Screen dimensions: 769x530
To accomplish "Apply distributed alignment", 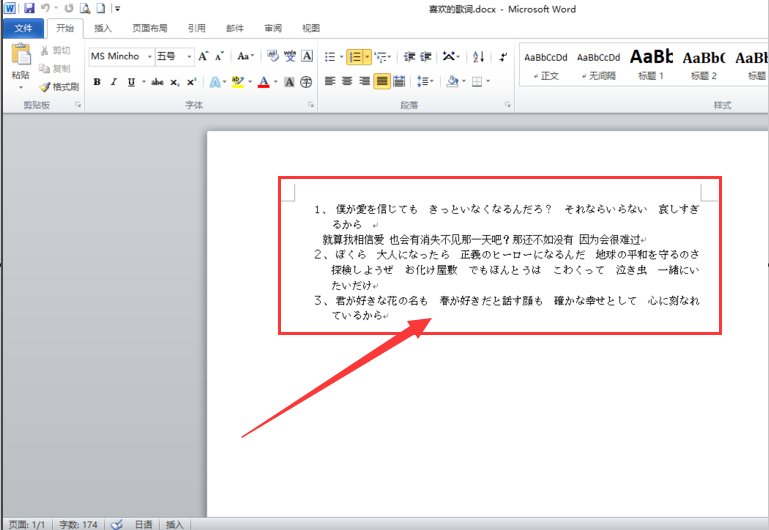I will pos(399,81).
